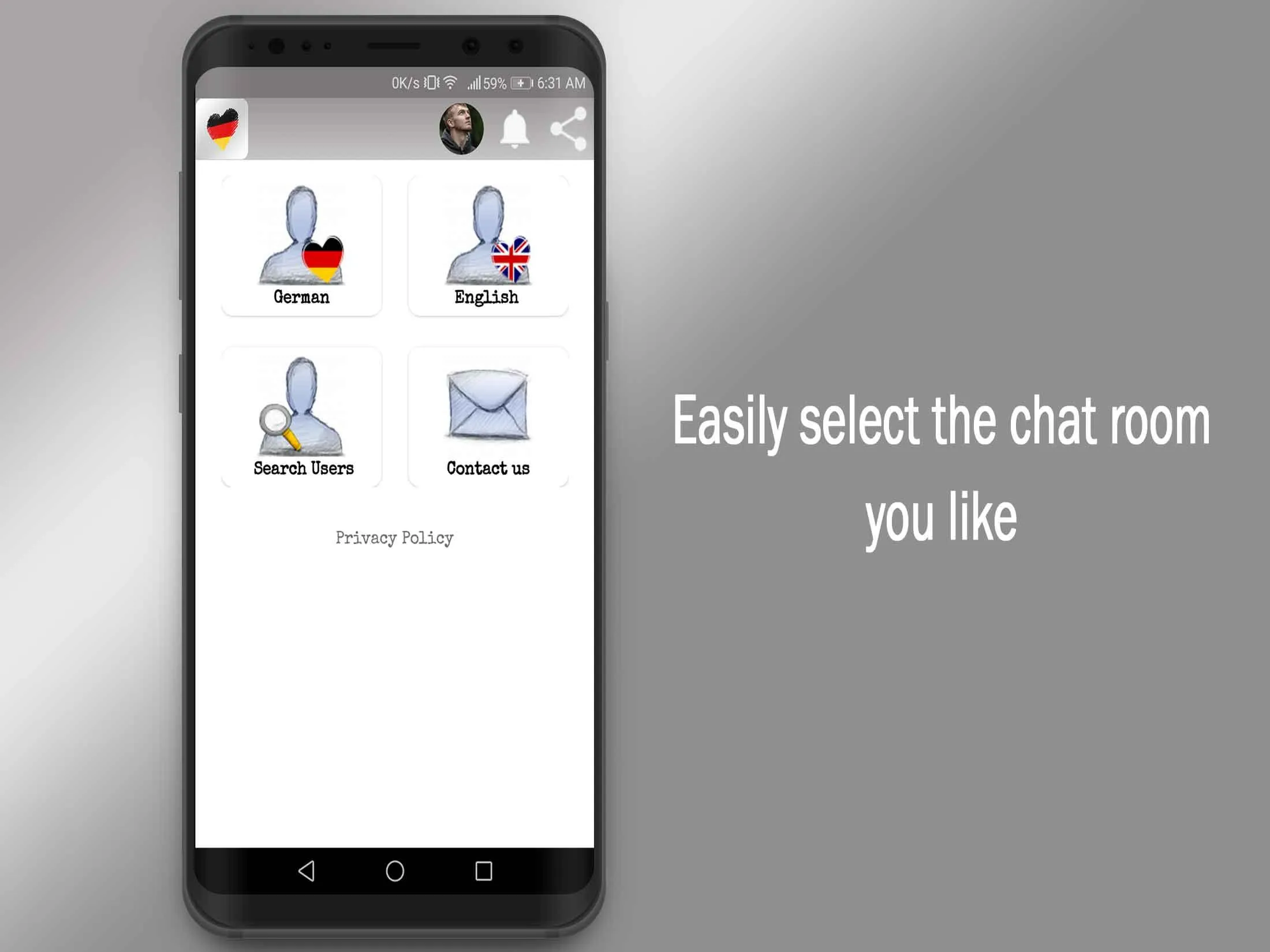Expand user search filters panel

(302, 414)
